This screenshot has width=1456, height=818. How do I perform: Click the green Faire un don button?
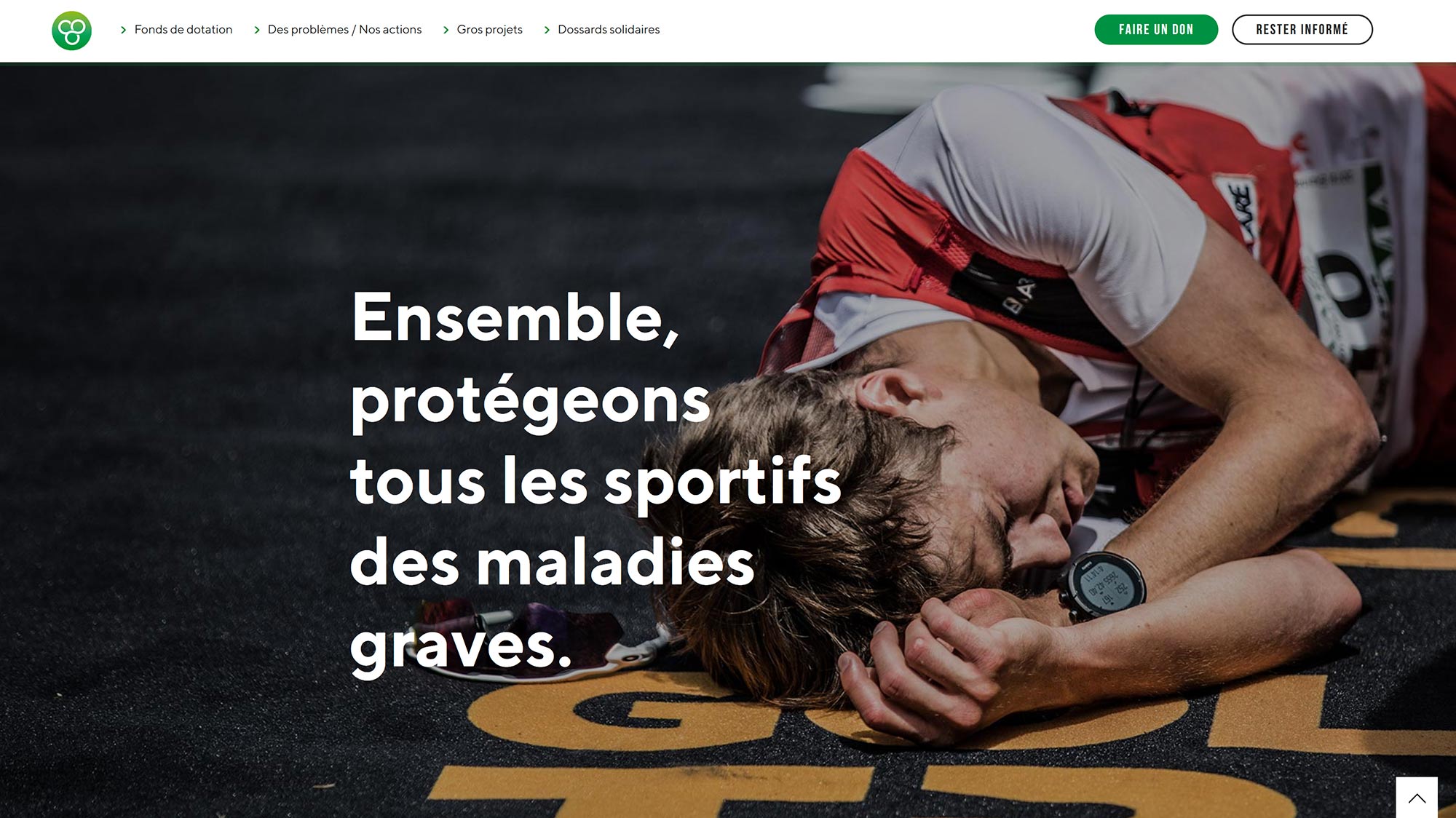coord(1156,30)
